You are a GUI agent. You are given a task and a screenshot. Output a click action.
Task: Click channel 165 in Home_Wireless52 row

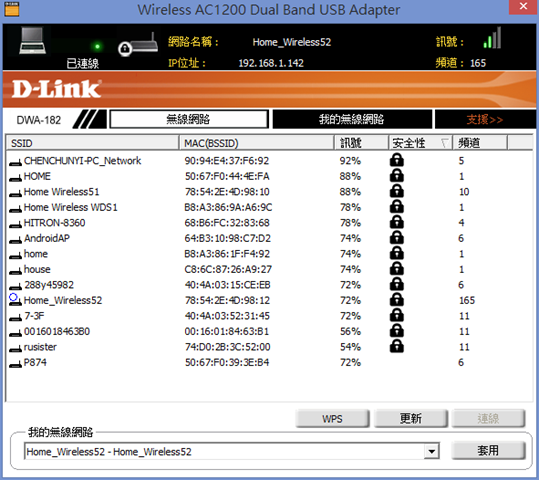pos(467,300)
